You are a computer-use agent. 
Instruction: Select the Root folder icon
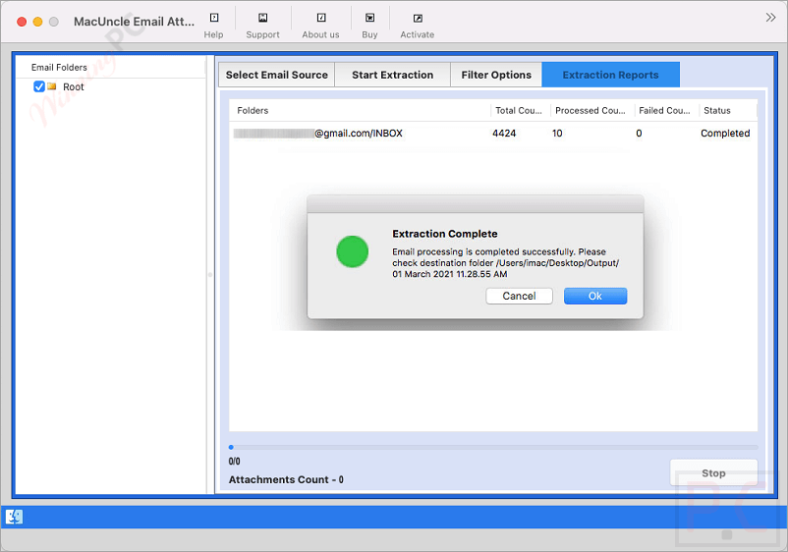click(x=52, y=86)
